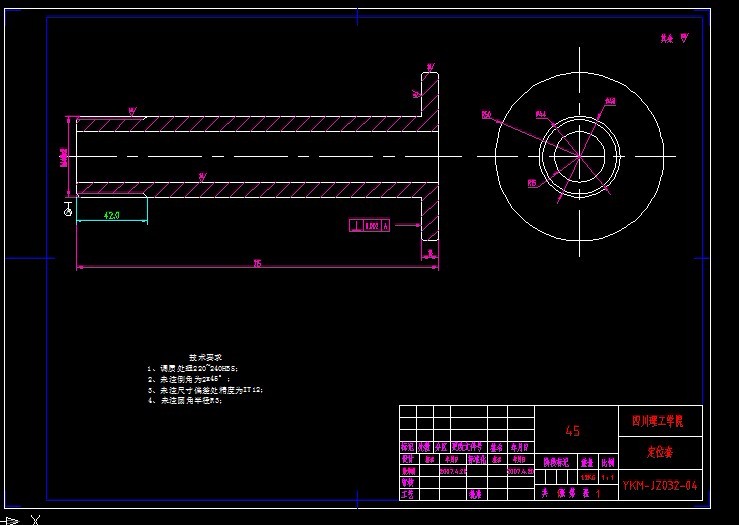The width and height of the screenshot is (739, 525).
Task: Select note line 2 about 2x45° chamfer
Action: coord(189,379)
